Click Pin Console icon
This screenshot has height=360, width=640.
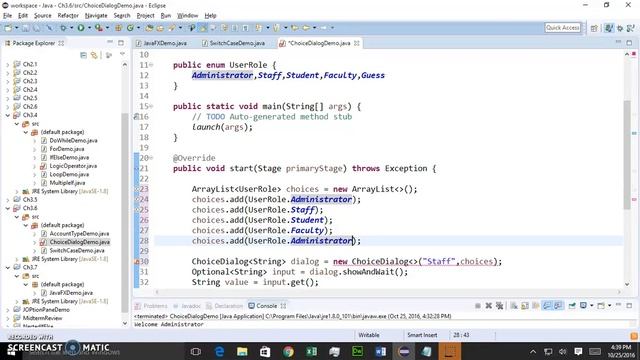pos(572,306)
